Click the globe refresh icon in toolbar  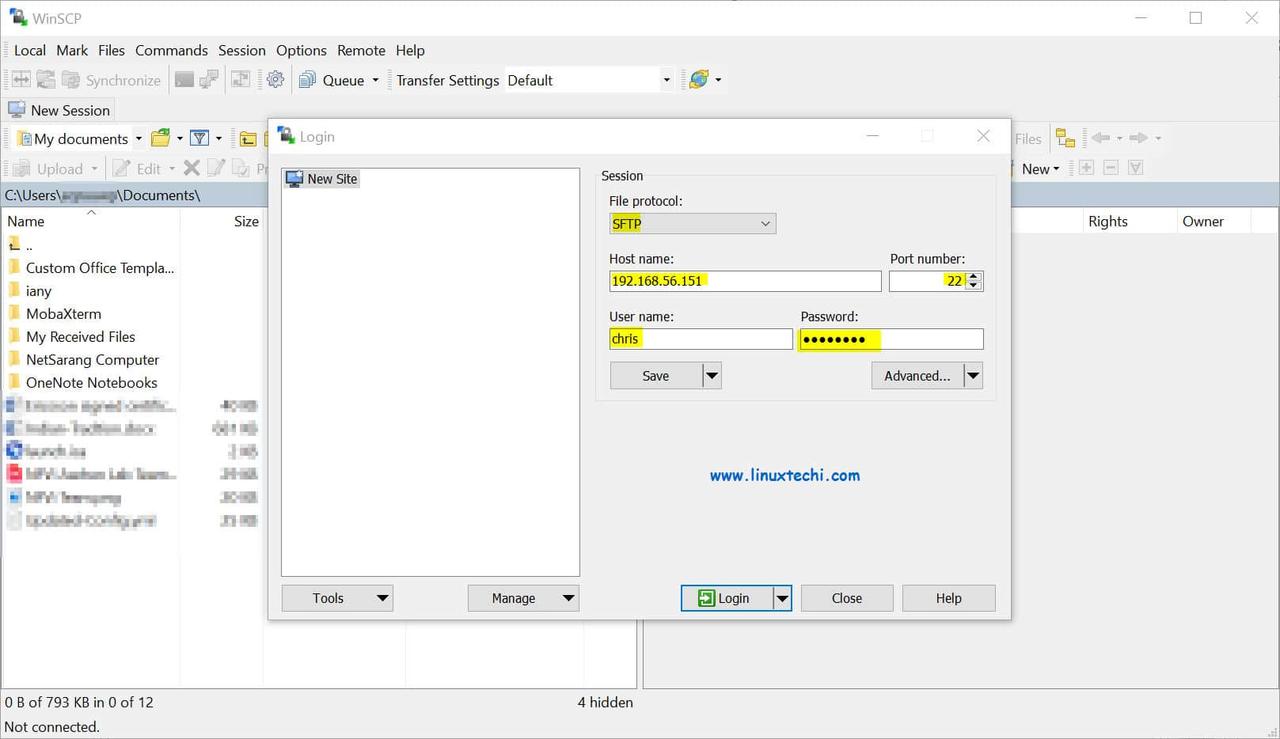point(698,80)
